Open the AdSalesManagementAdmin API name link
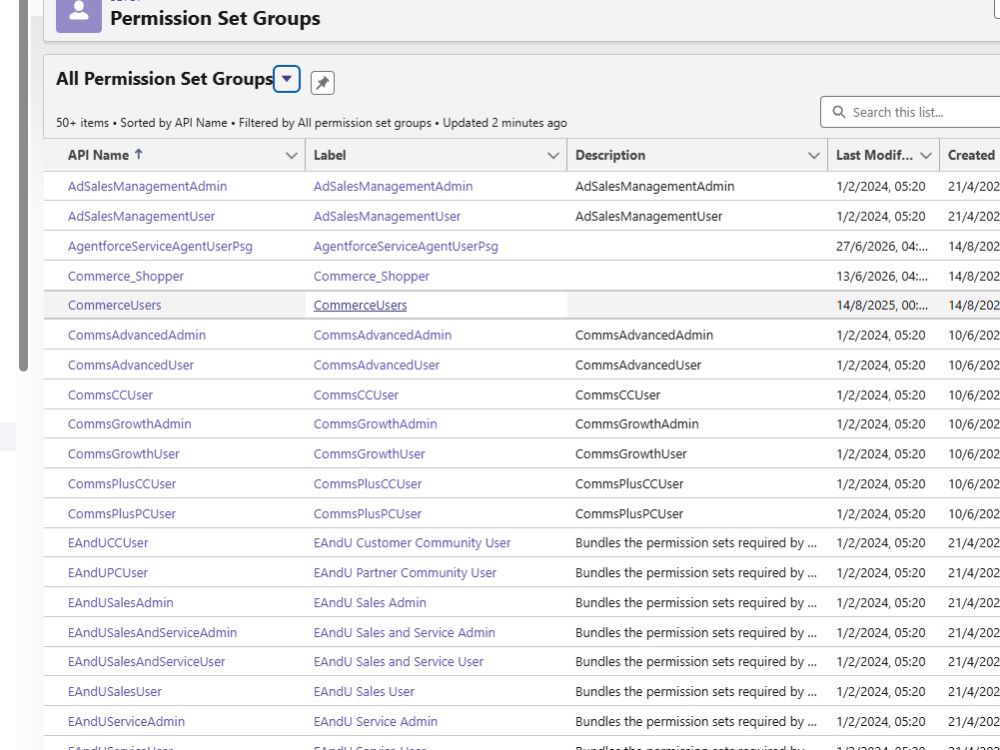The image size is (1000, 750). pyautogui.click(x=147, y=186)
